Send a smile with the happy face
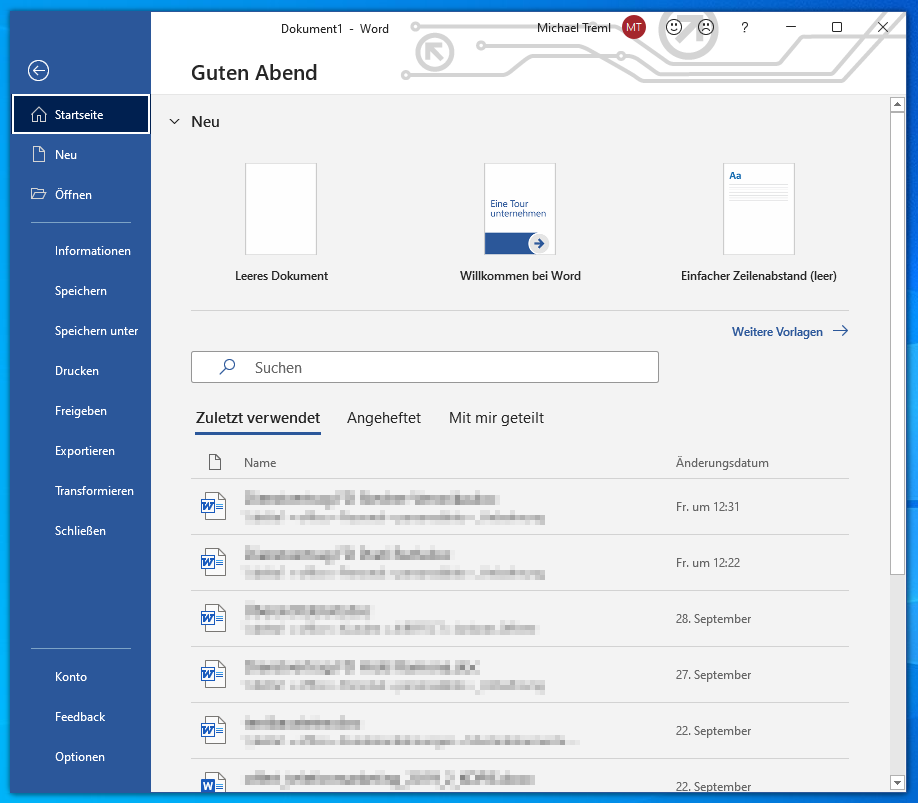Viewport: 918px width, 803px height. (x=674, y=28)
